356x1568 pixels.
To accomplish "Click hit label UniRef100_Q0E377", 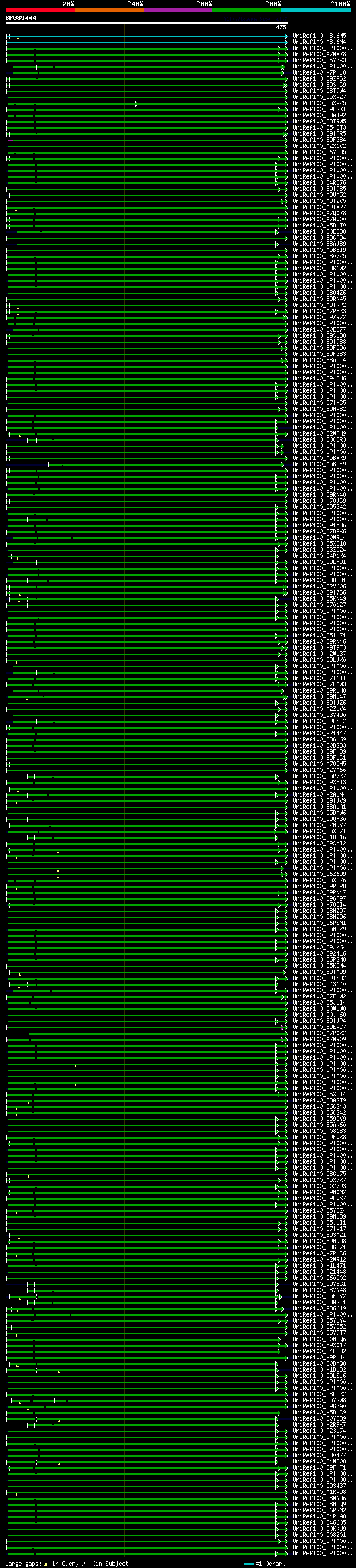I will pyautogui.click(x=319, y=329).
